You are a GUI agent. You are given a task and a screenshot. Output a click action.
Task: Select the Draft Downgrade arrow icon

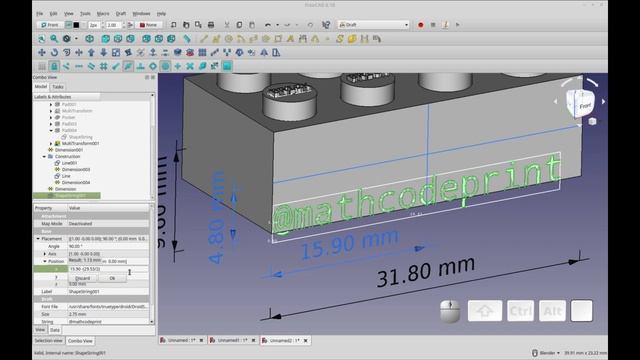point(104,52)
